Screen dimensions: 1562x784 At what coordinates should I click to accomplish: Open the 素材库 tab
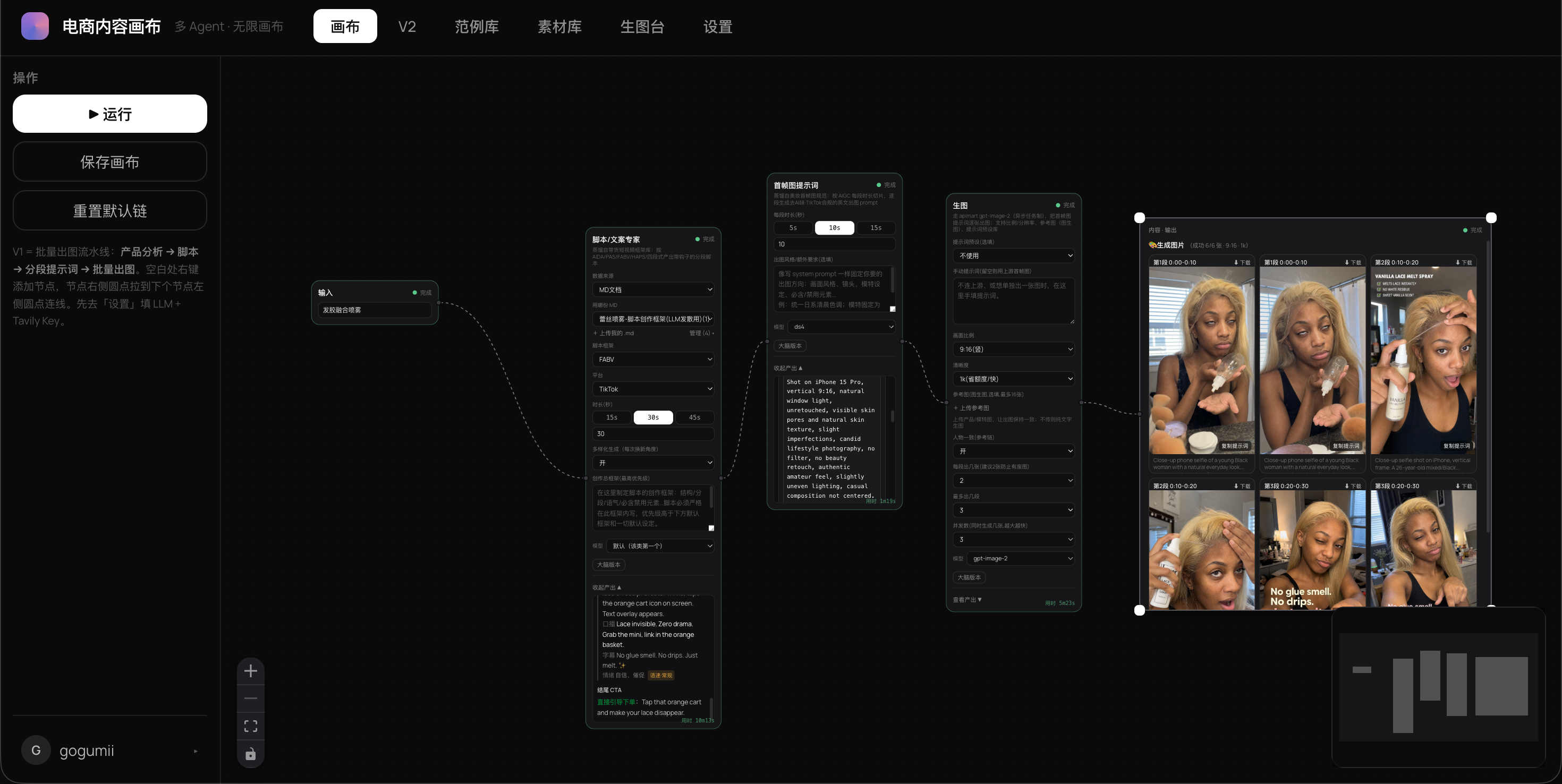[559, 26]
